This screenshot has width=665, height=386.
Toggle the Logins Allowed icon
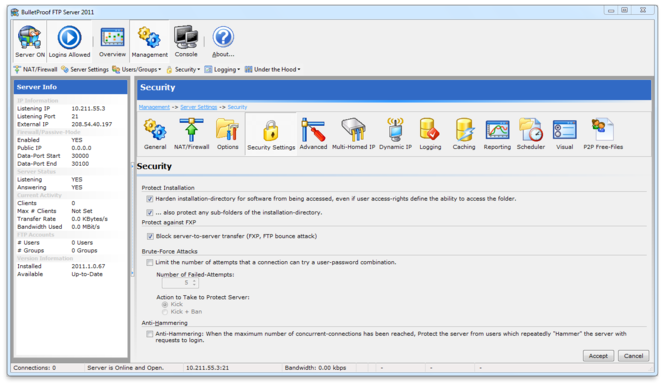point(69,37)
